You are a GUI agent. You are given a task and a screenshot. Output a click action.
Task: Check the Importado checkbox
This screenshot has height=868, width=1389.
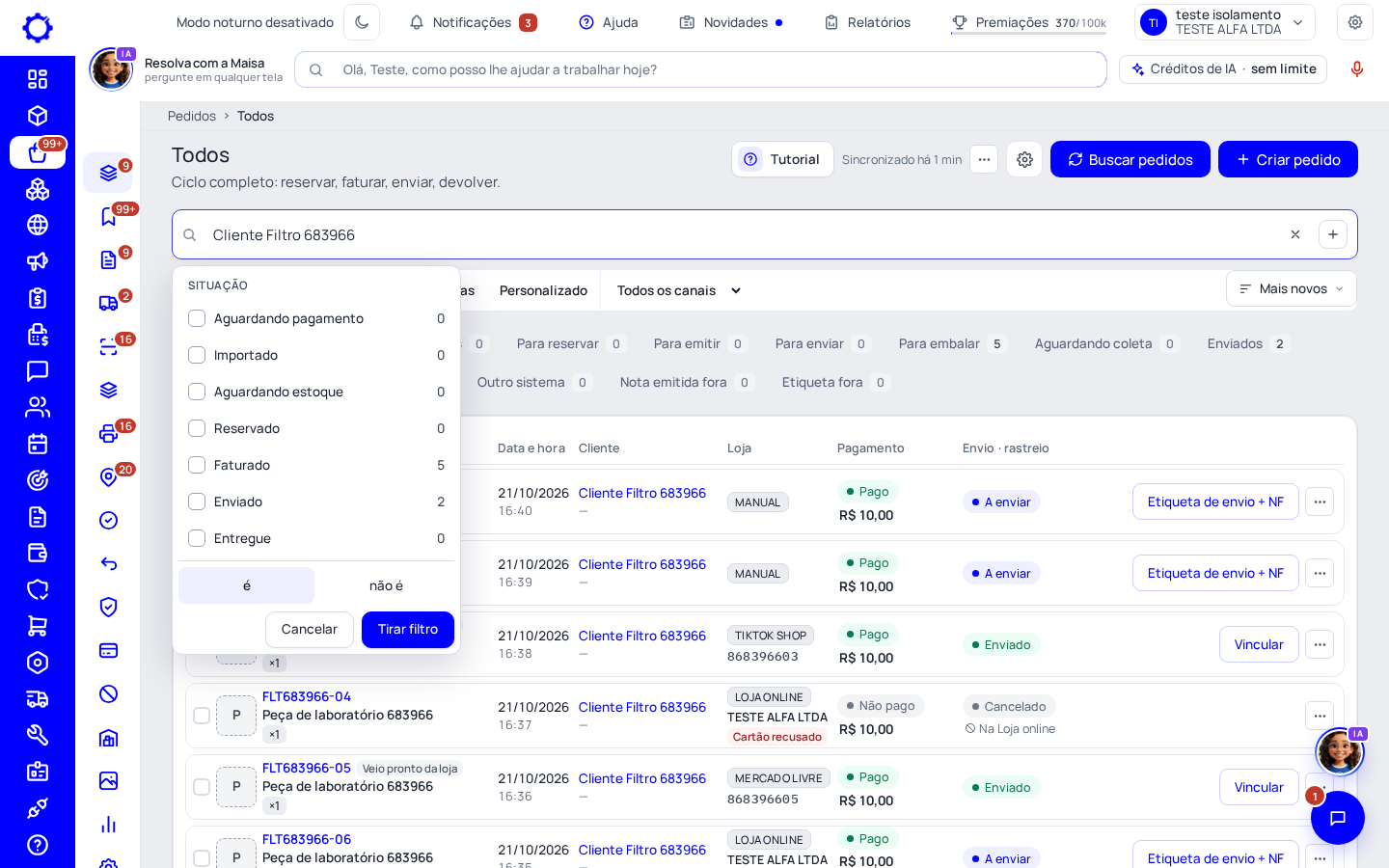197,355
